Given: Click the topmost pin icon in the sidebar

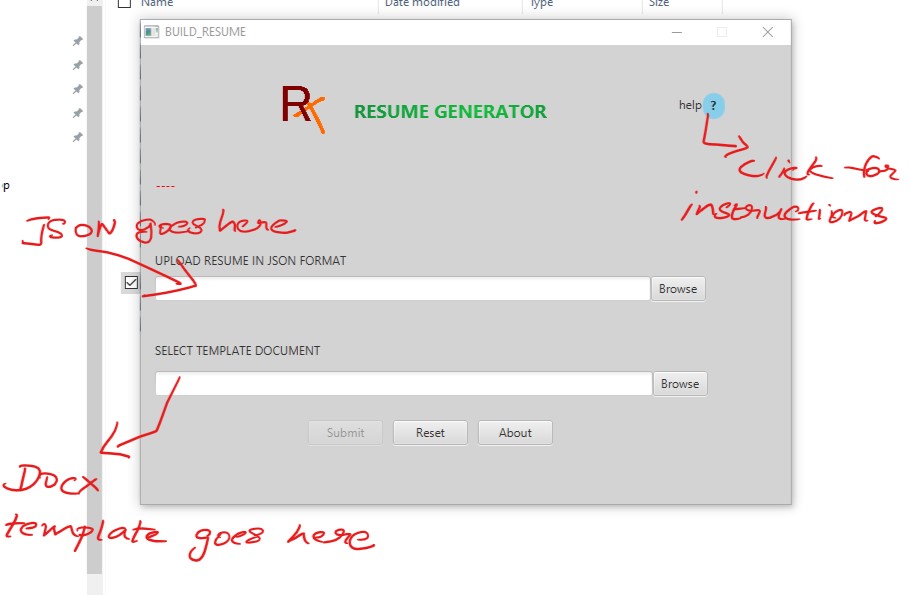Looking at the screenshot, I should click(x=77, y=41).
